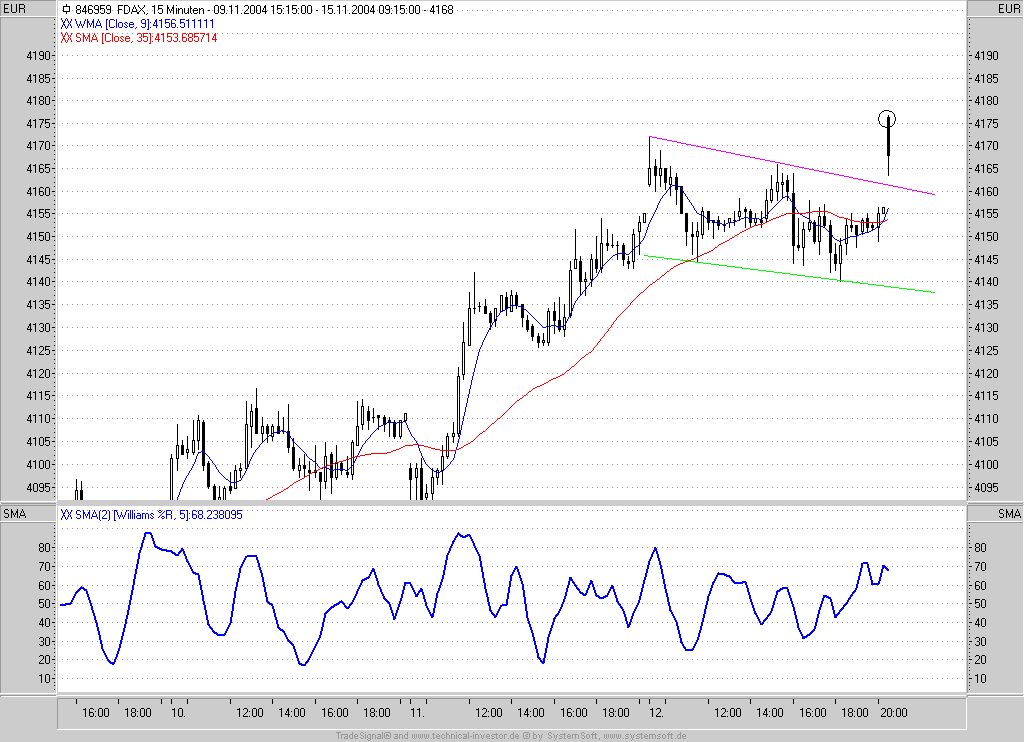Click the 20:00 time axis label
This screenshot has width=1024, height=742.
pyautogui.click(x=894, y=713)
